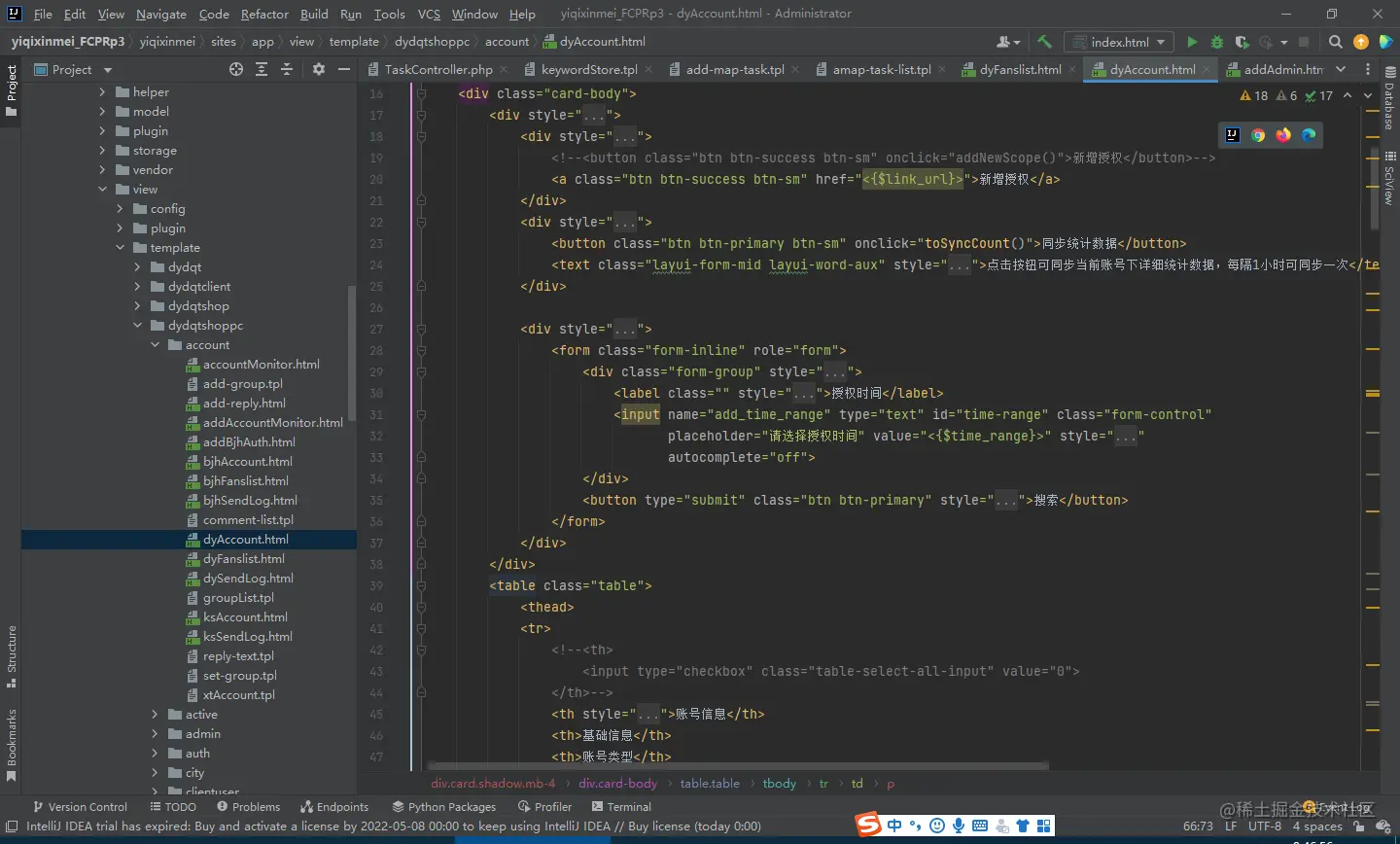Viewport: 1400px width, 844px height.
Task: Collapse all in the Project panel
Action: point(287,69)
